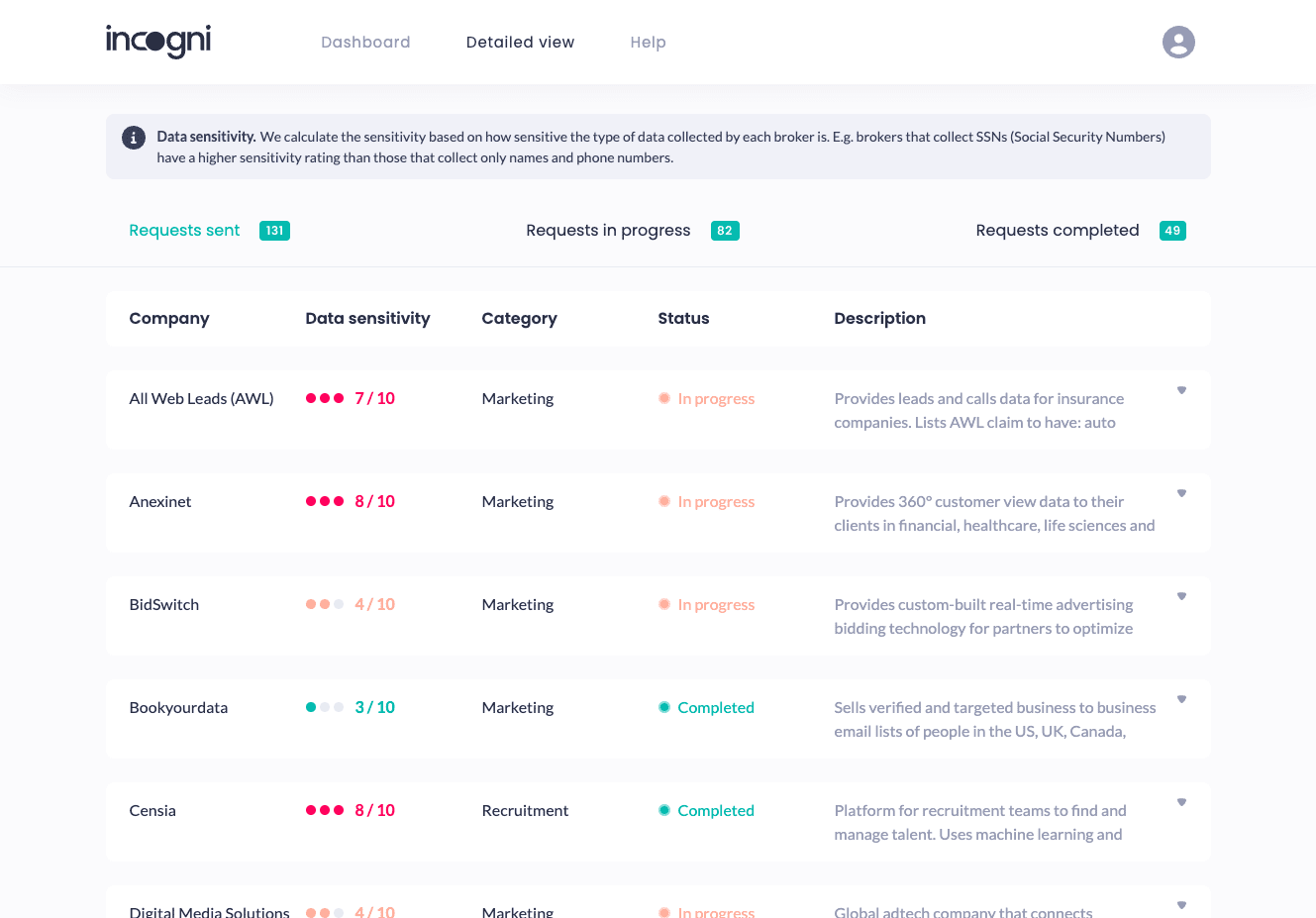Expand the Anexinet row details
Viewport: 1316px width, 918px height.
[1181, 492]
